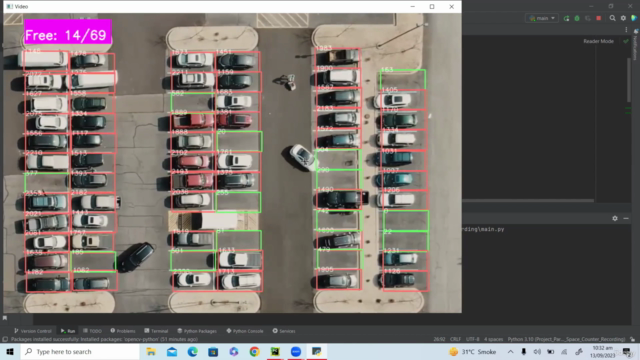Switch to the Run tool window tab
This screenshot has width=640, height=360.
[68, 331]
